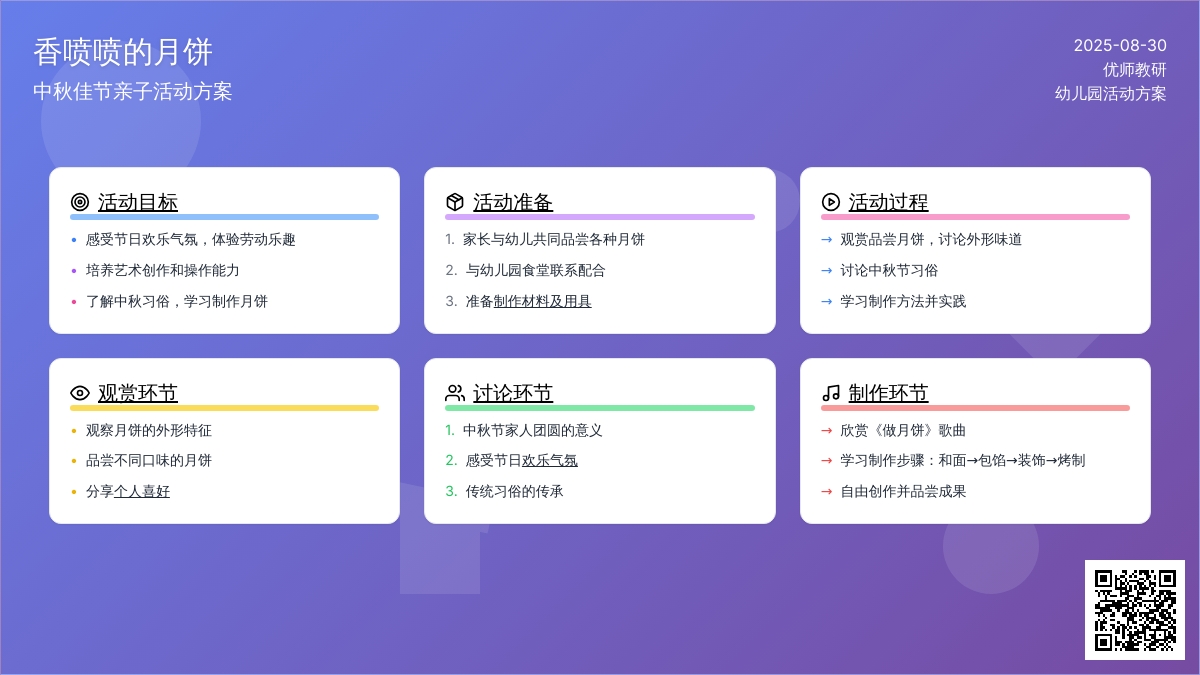Click the date 2025-08-30
This screenshot has width=1200, height=675.
1120,45
